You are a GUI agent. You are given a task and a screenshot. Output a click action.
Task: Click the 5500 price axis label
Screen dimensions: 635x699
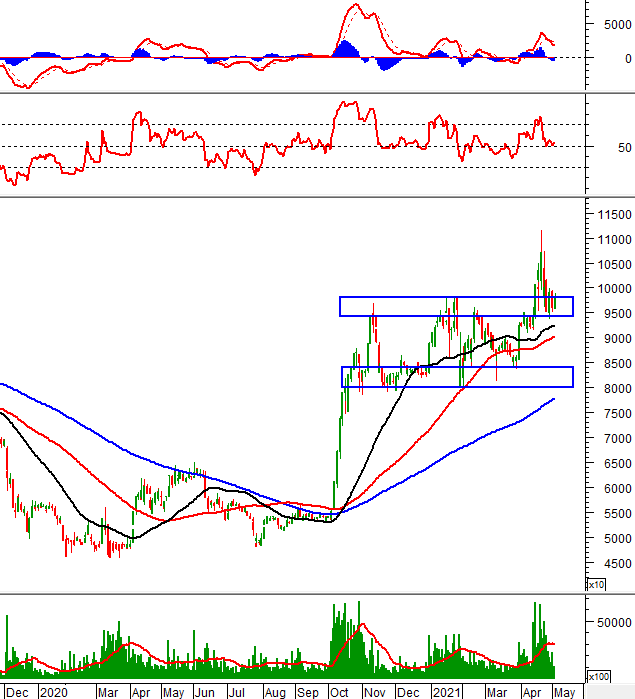click(618, 514)
